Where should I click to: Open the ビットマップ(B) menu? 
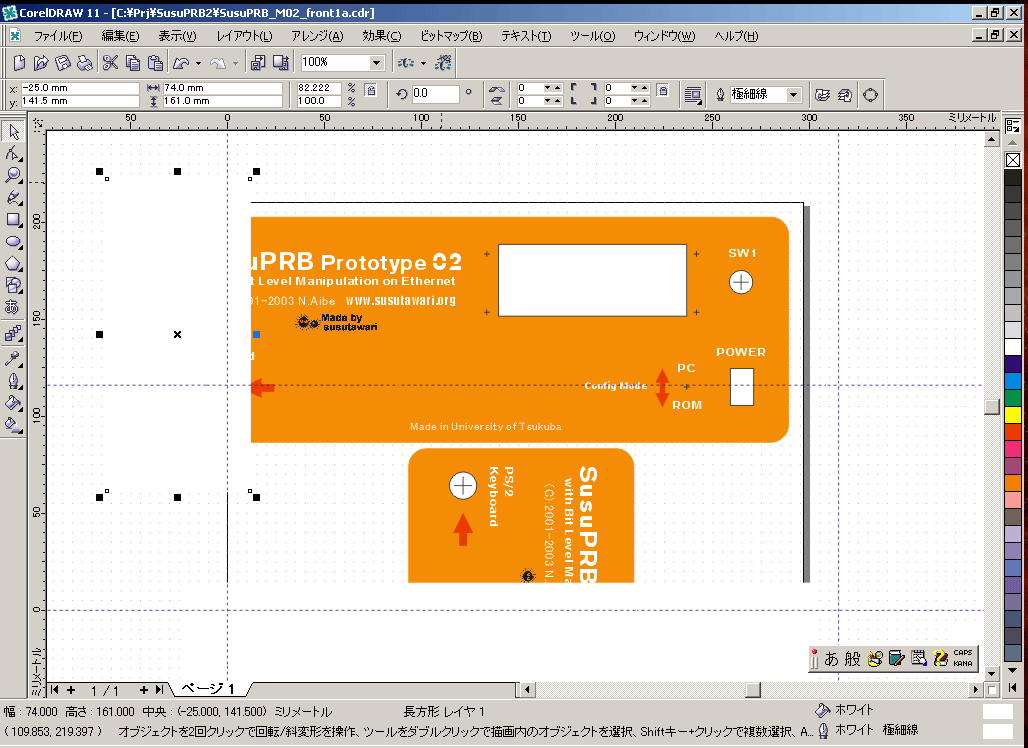[x=451, y=36]
